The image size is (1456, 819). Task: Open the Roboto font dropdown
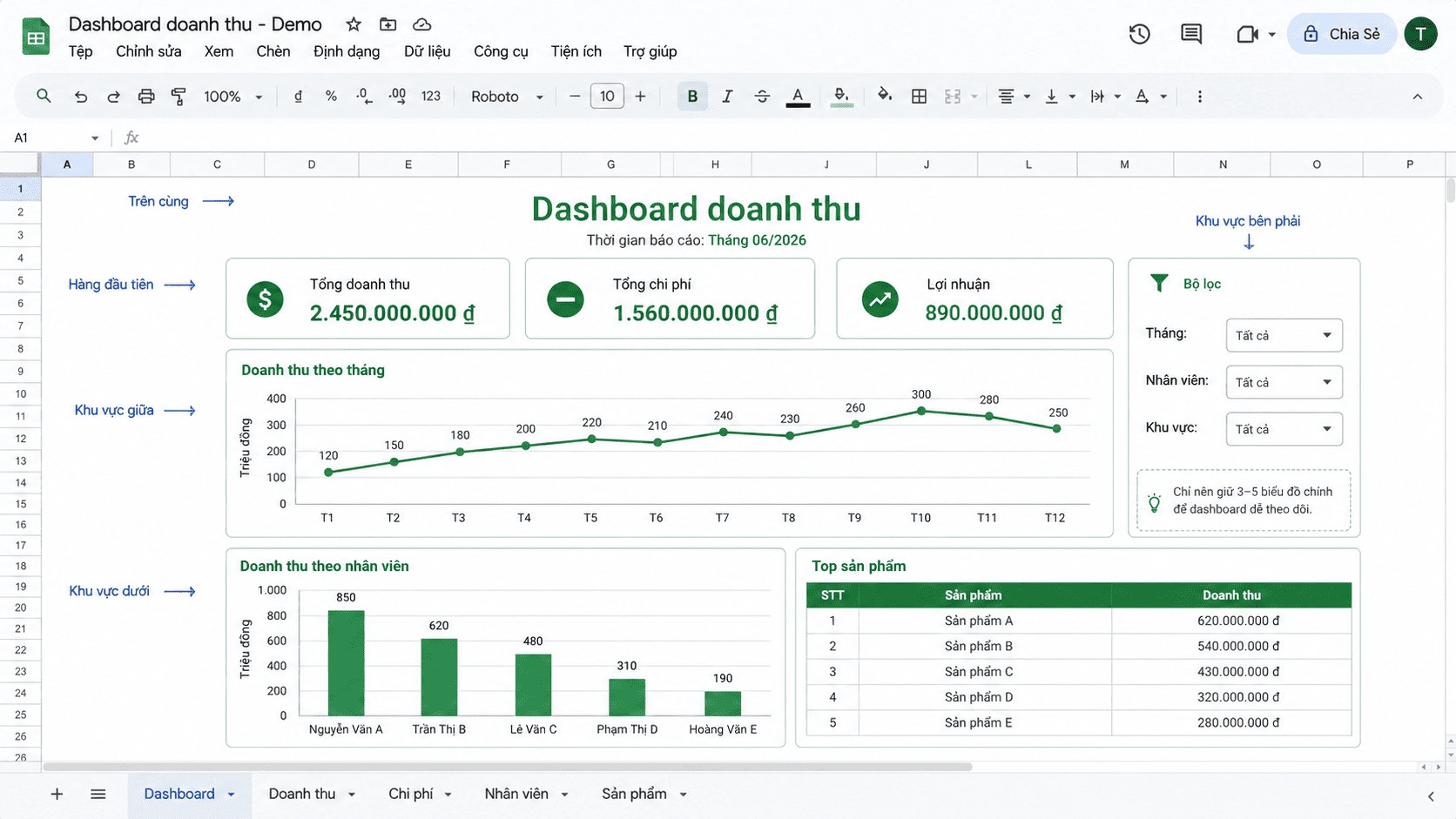click(x=507, y=97)
